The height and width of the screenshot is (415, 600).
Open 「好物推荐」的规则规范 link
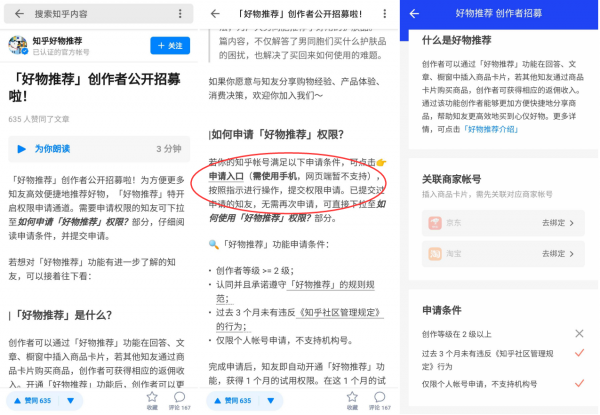(330, 285)
